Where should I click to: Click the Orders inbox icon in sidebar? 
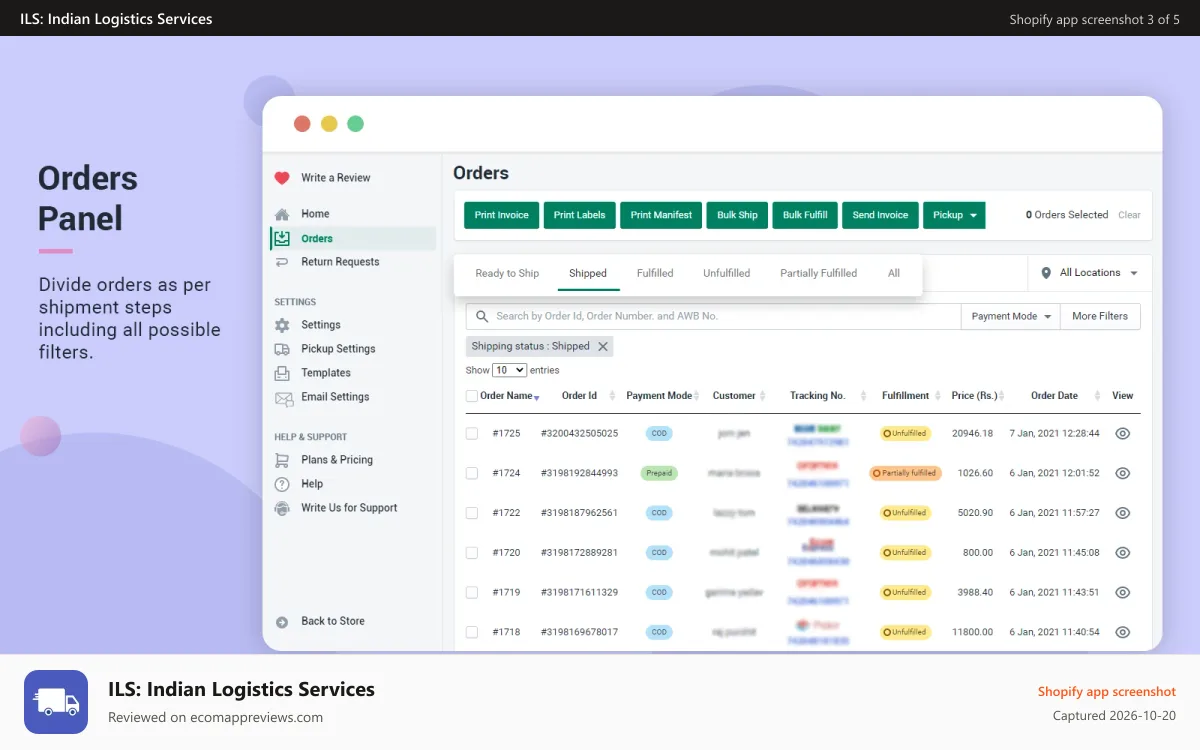coord(282,238)
